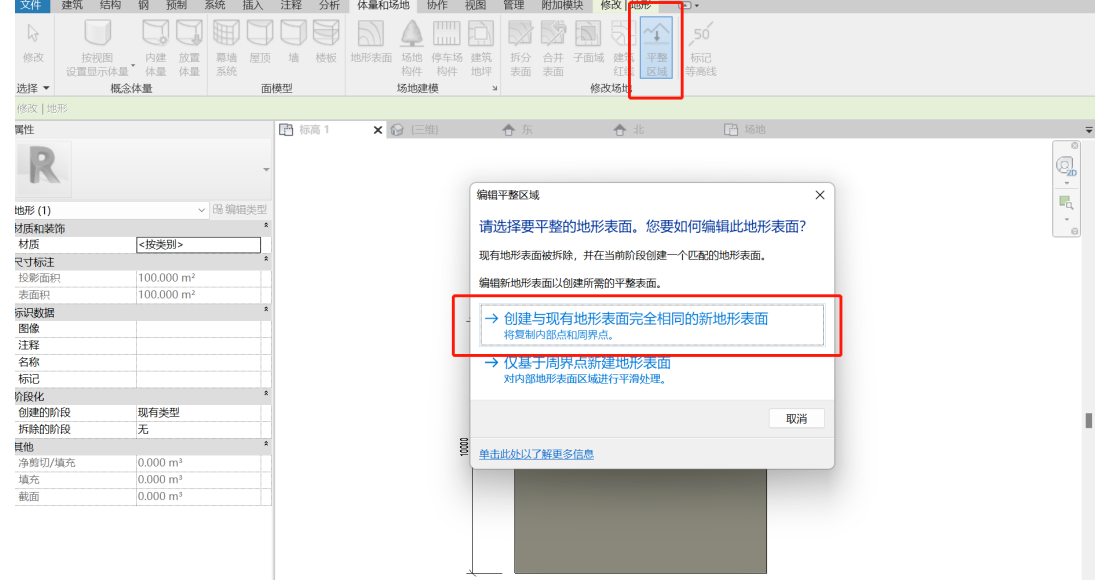Choose 创建与现有地形表面完全相同的新地形表面
The height and width of the screenshot is (580, 1097).
(652, 325)
